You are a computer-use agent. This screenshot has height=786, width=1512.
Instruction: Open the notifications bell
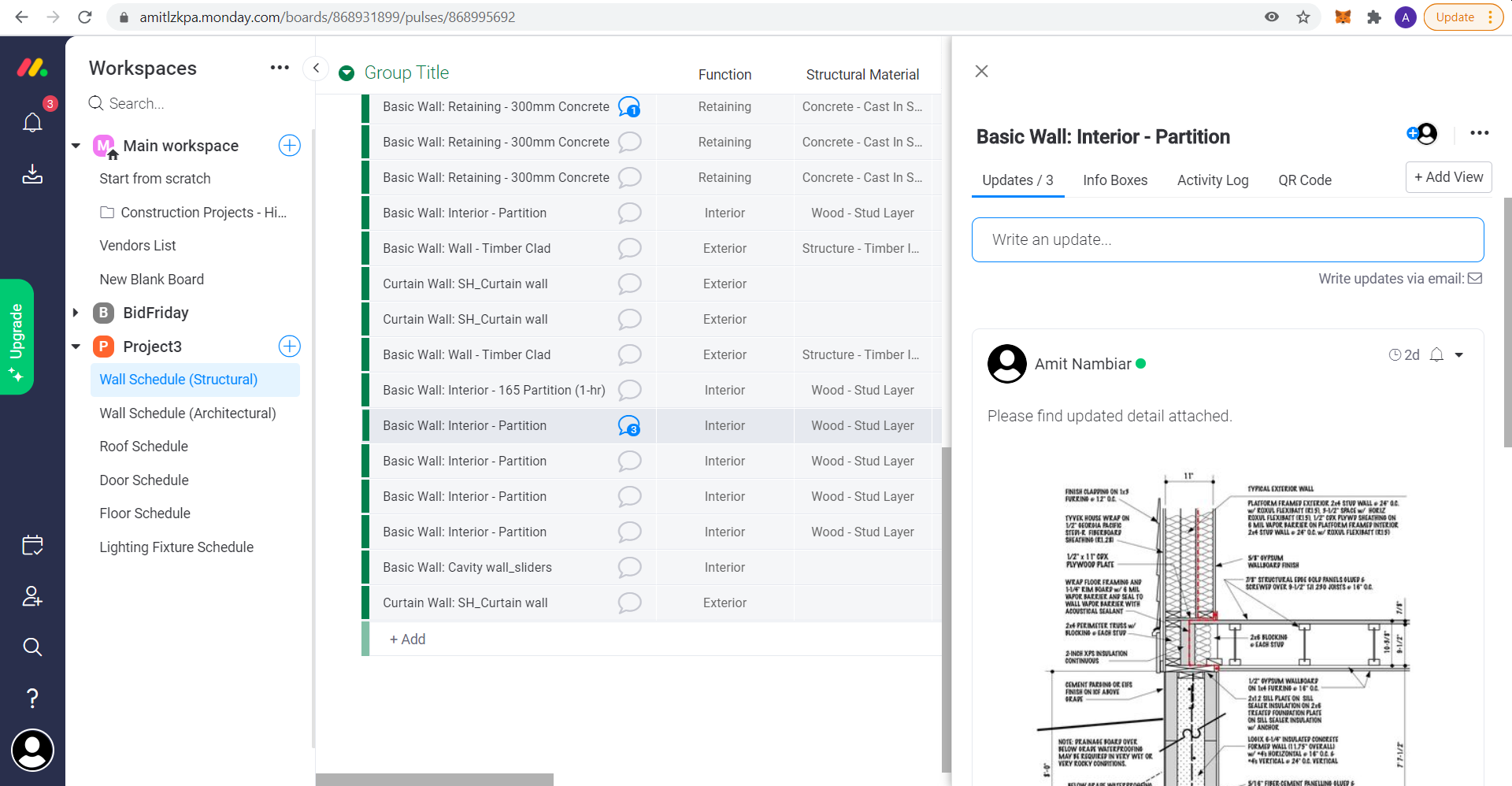coord(32,122)
